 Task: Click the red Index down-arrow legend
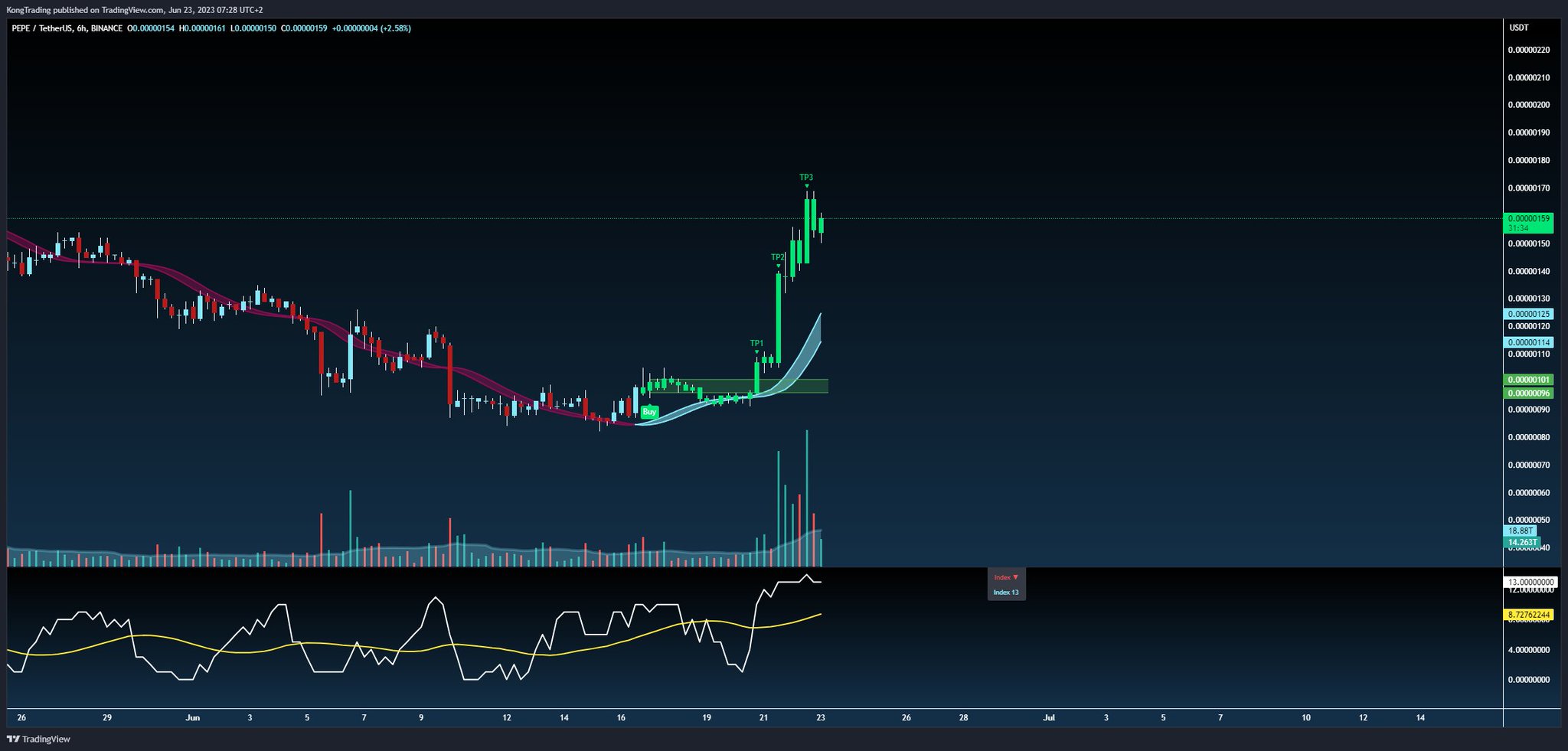(x=1006, y=577)
